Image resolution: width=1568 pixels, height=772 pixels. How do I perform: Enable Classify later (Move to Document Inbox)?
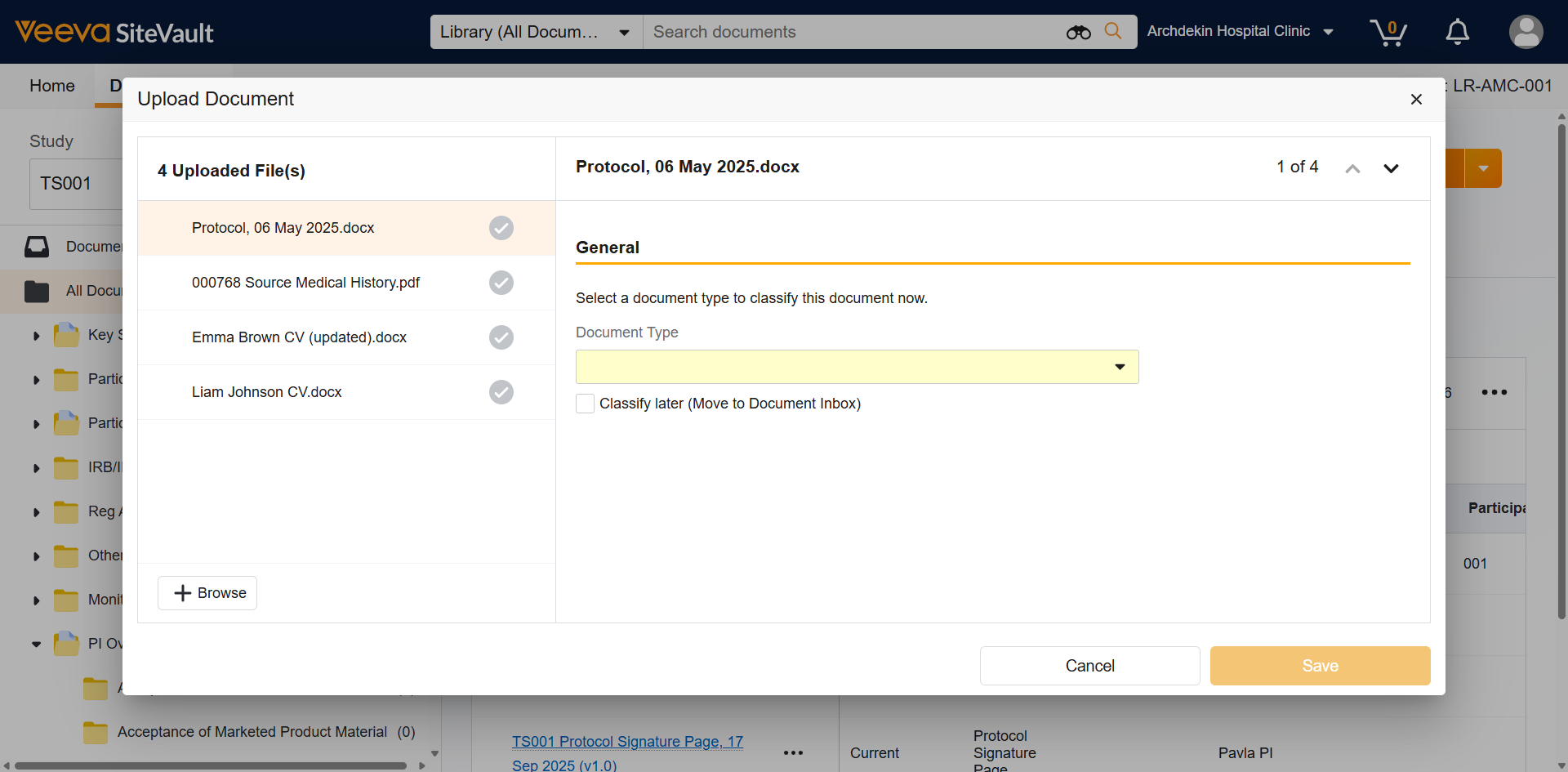click(x=585, y=404)
